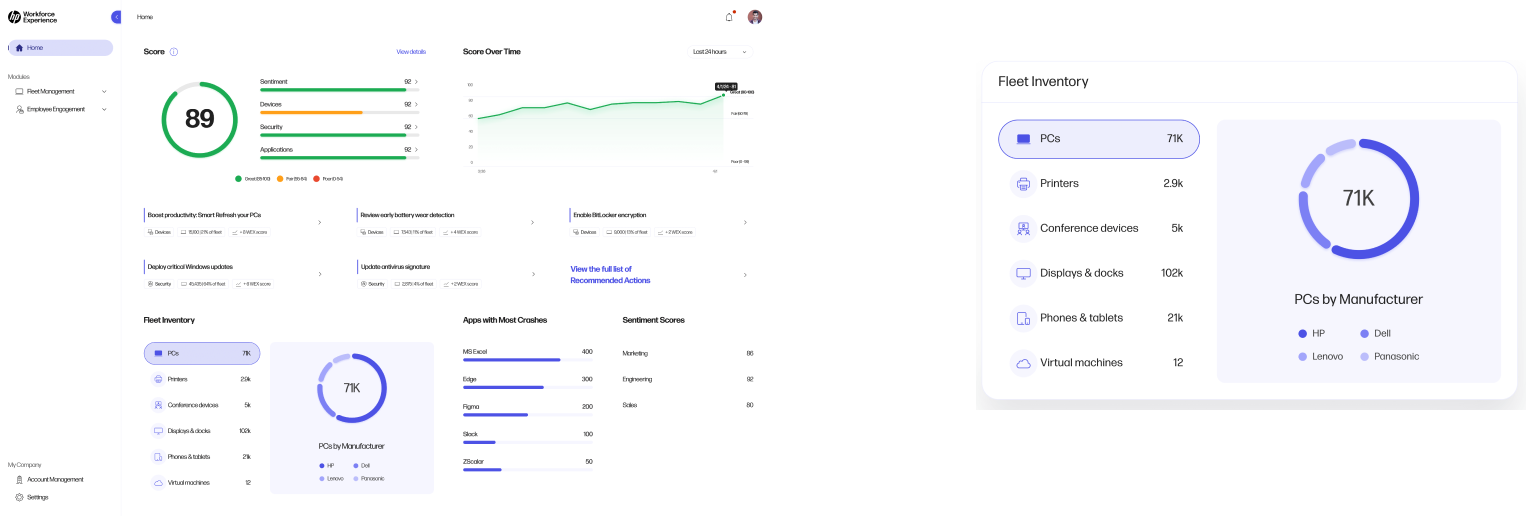Click Phones & tablets icon in enlarged panel
Image resolution: width=1526 pixels, height=516 pixels.
1022,318
